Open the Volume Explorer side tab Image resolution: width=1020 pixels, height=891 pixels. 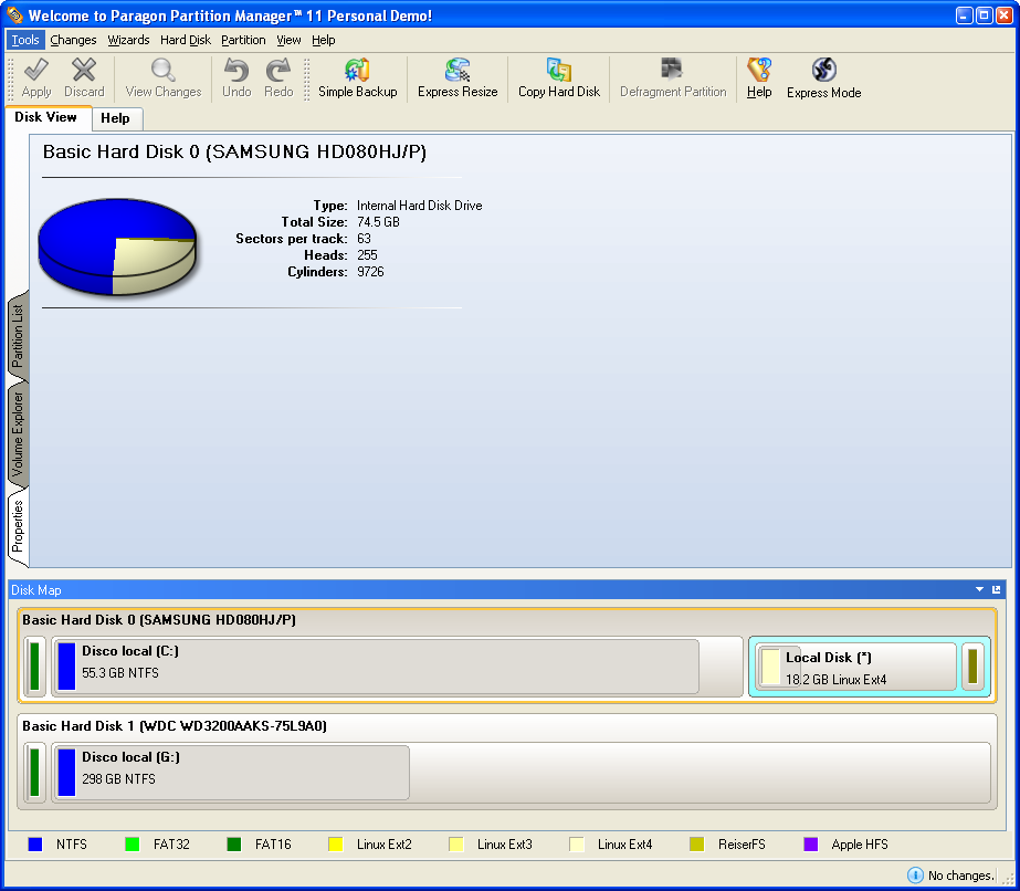pyautogui.click(x=18, y=434)
